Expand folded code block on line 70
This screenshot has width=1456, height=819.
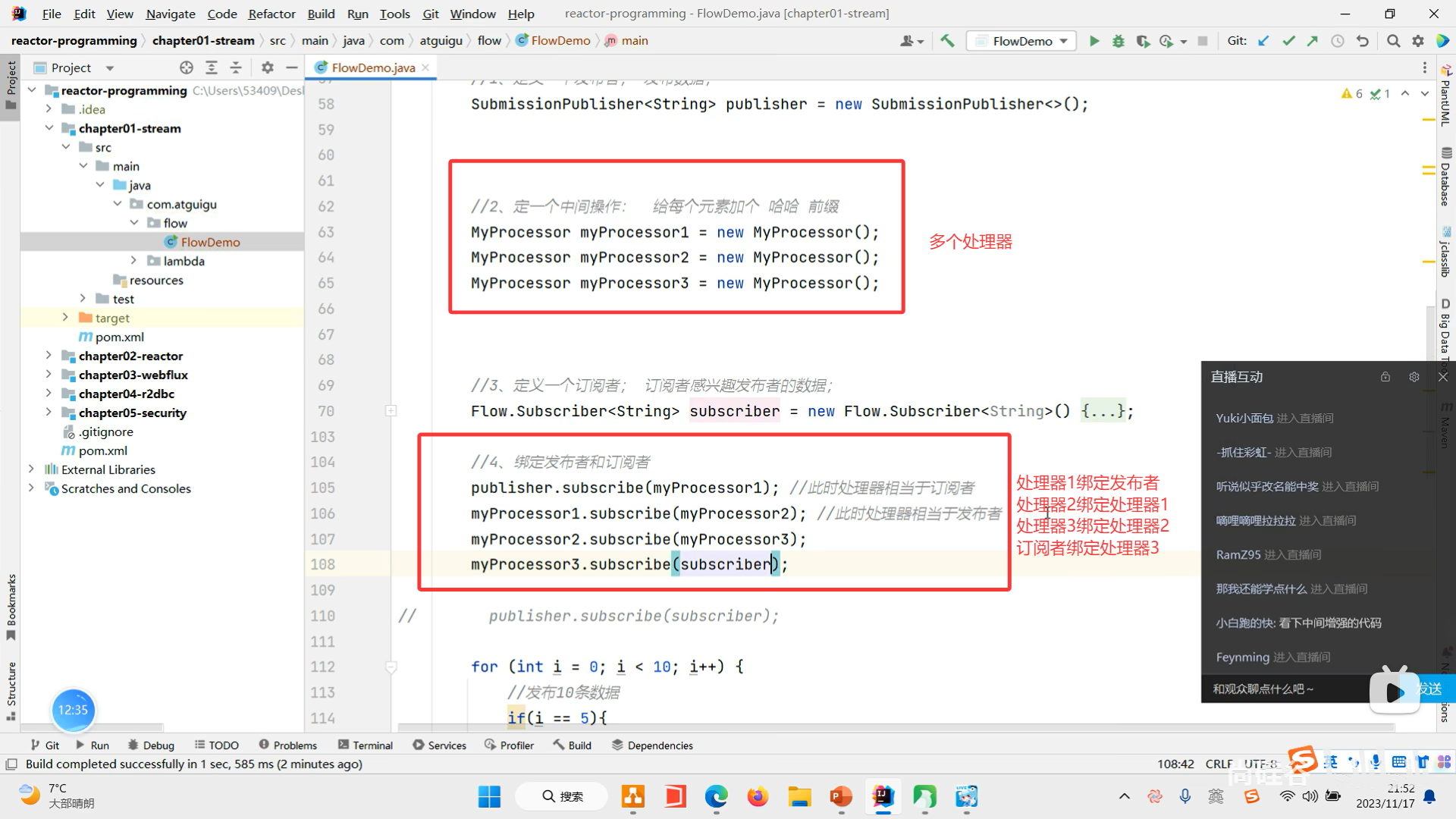(391, 411)
